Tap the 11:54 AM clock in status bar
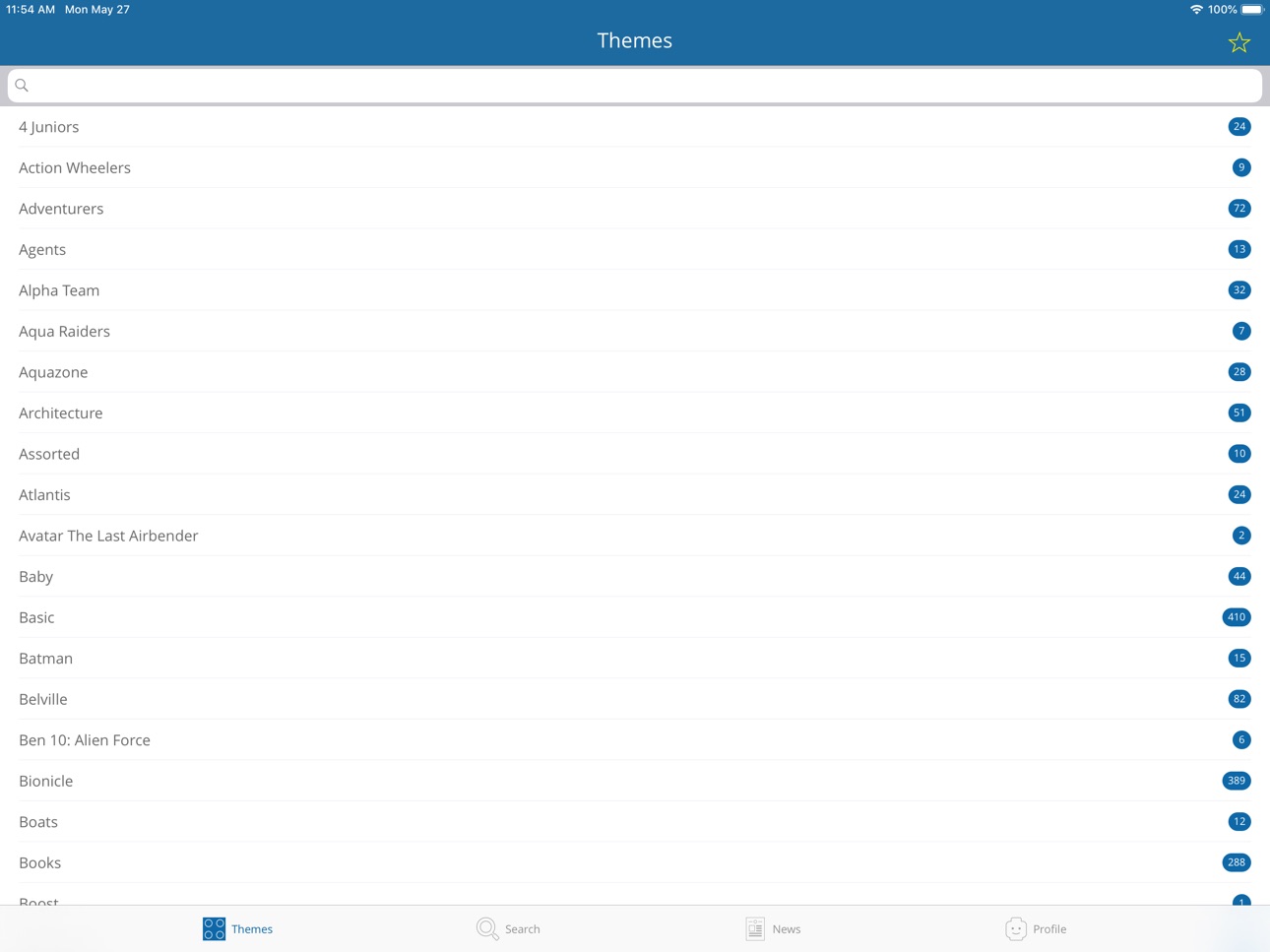This screenshot has height=952, width=1270. click(x=31, y=10)
